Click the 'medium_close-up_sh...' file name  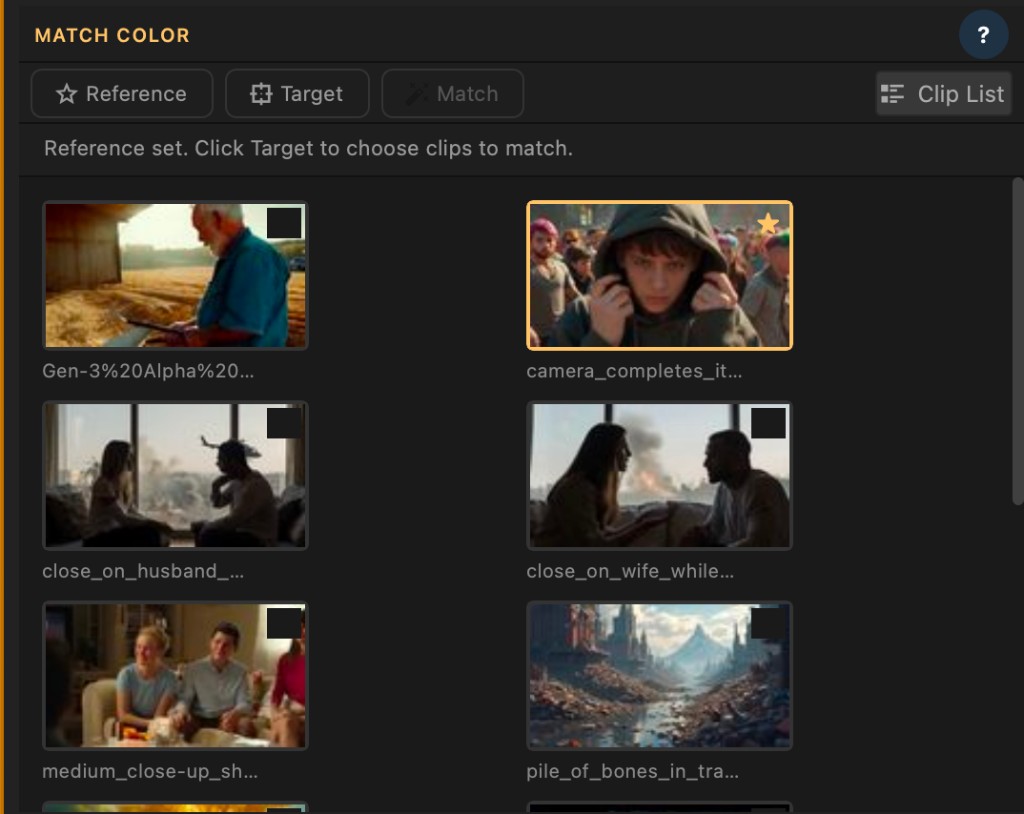[x=150, y=771]
